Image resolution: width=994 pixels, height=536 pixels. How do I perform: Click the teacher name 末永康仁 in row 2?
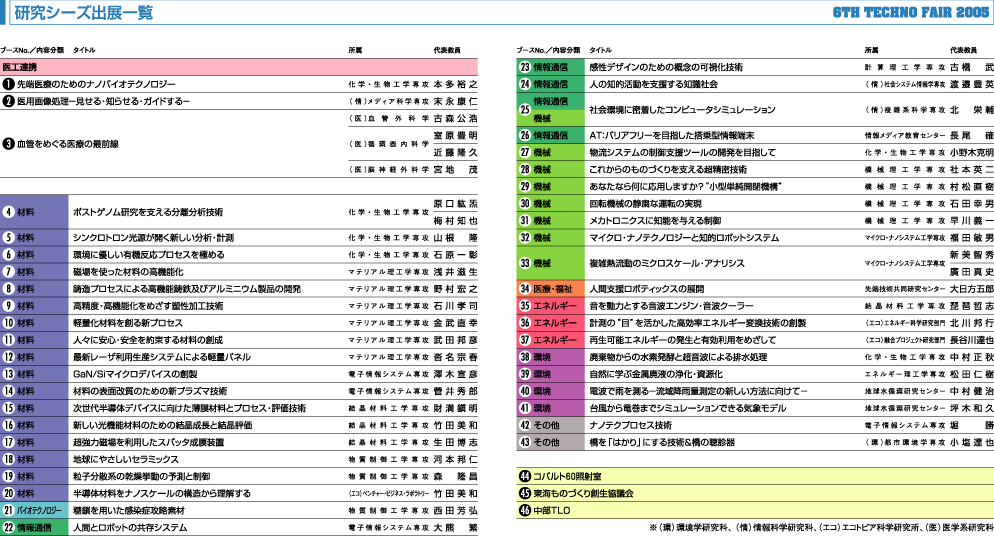point(455,101)
